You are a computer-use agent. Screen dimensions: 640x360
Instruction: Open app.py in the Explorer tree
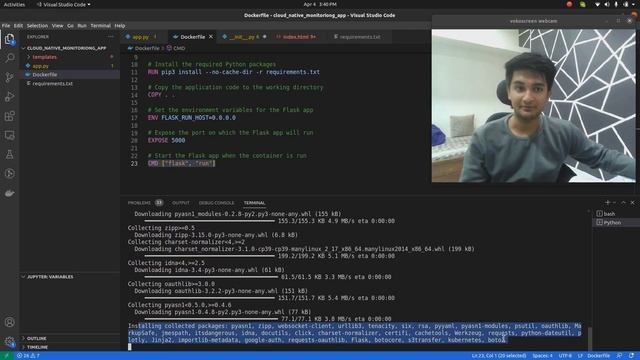coord(41,66)
